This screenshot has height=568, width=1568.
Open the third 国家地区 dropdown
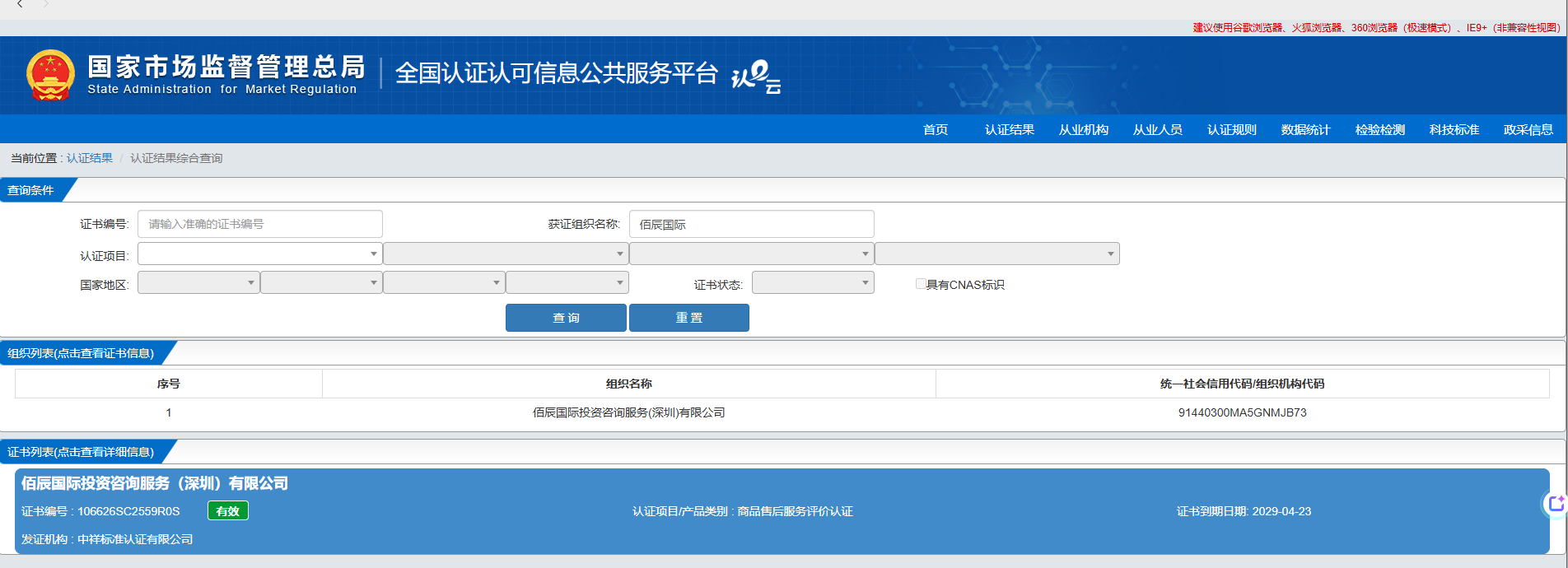click(x=444, y=282)
